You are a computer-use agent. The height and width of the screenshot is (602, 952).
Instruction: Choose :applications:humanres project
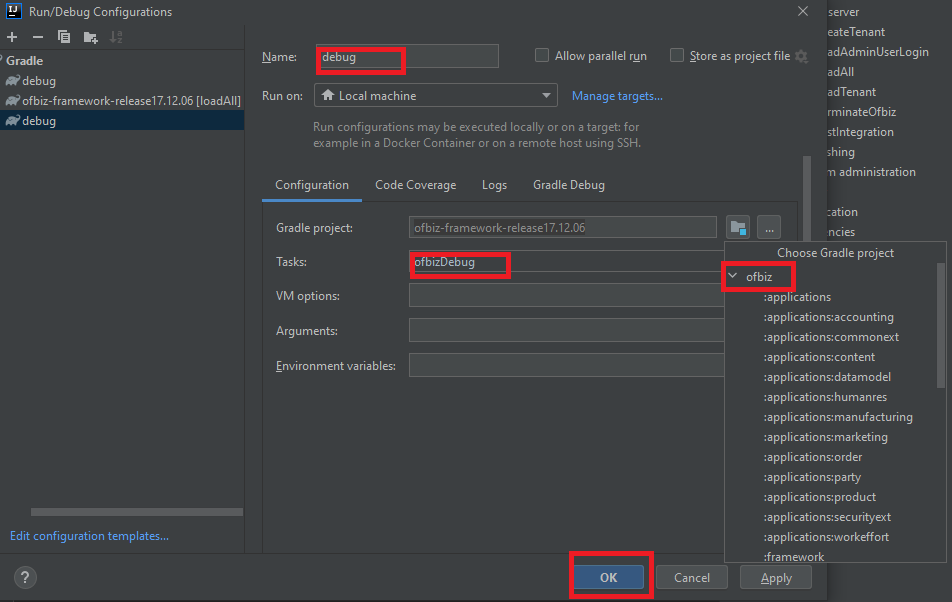[x=824, y=397]
